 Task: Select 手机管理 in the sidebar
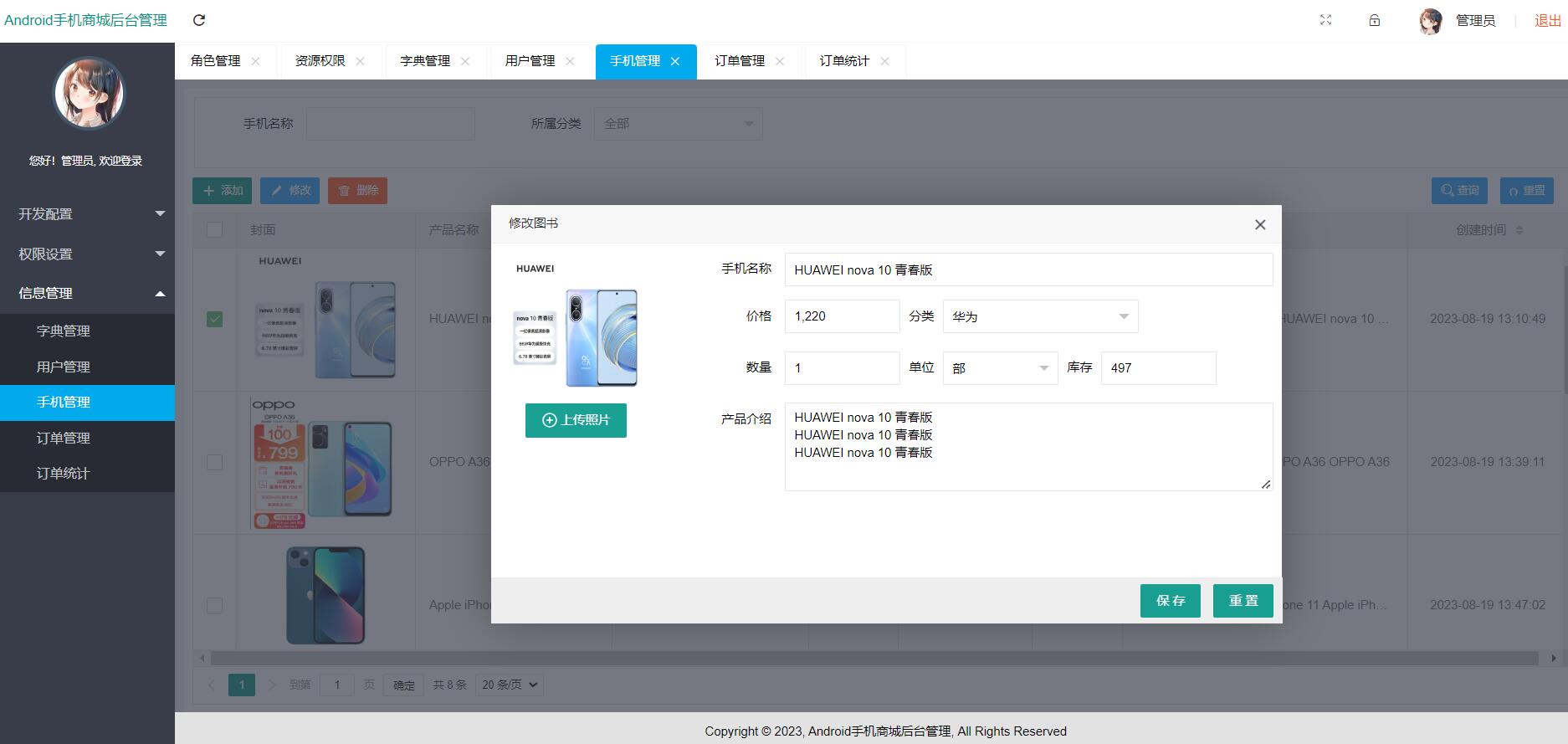[x=87, y=403]
